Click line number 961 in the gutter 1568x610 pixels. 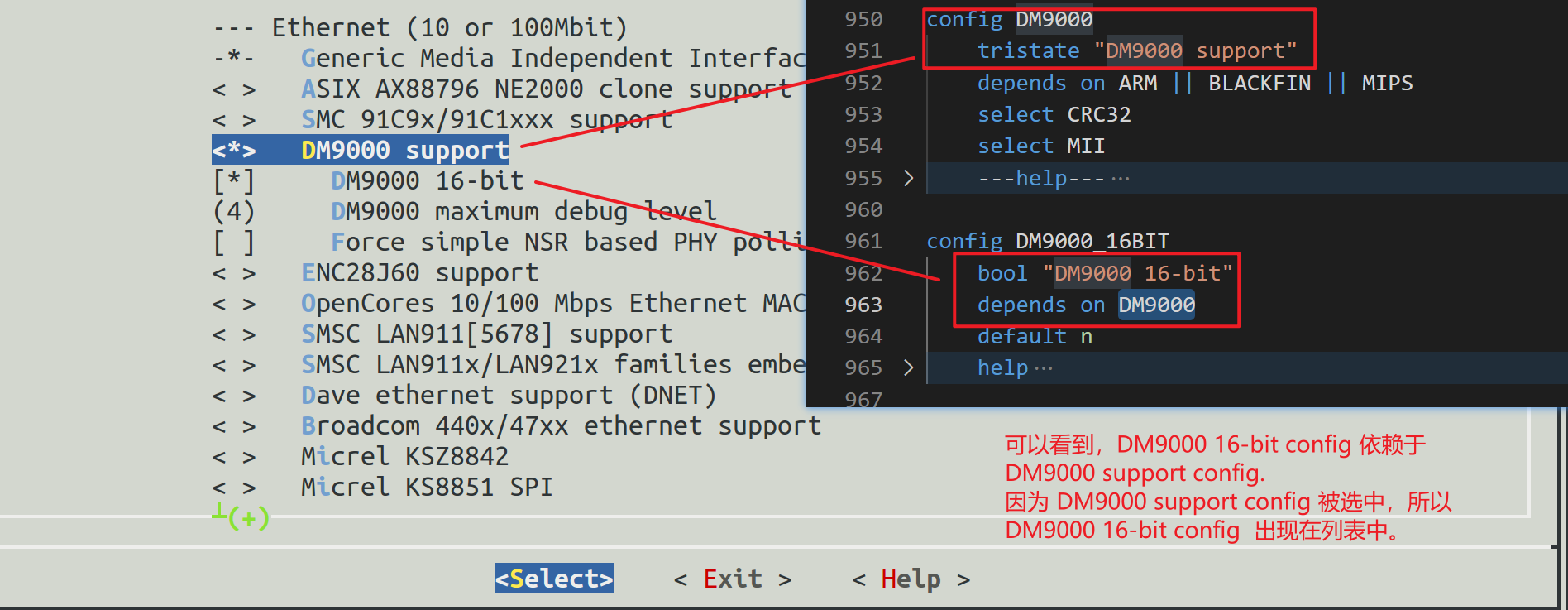click(x=863, y=242)
